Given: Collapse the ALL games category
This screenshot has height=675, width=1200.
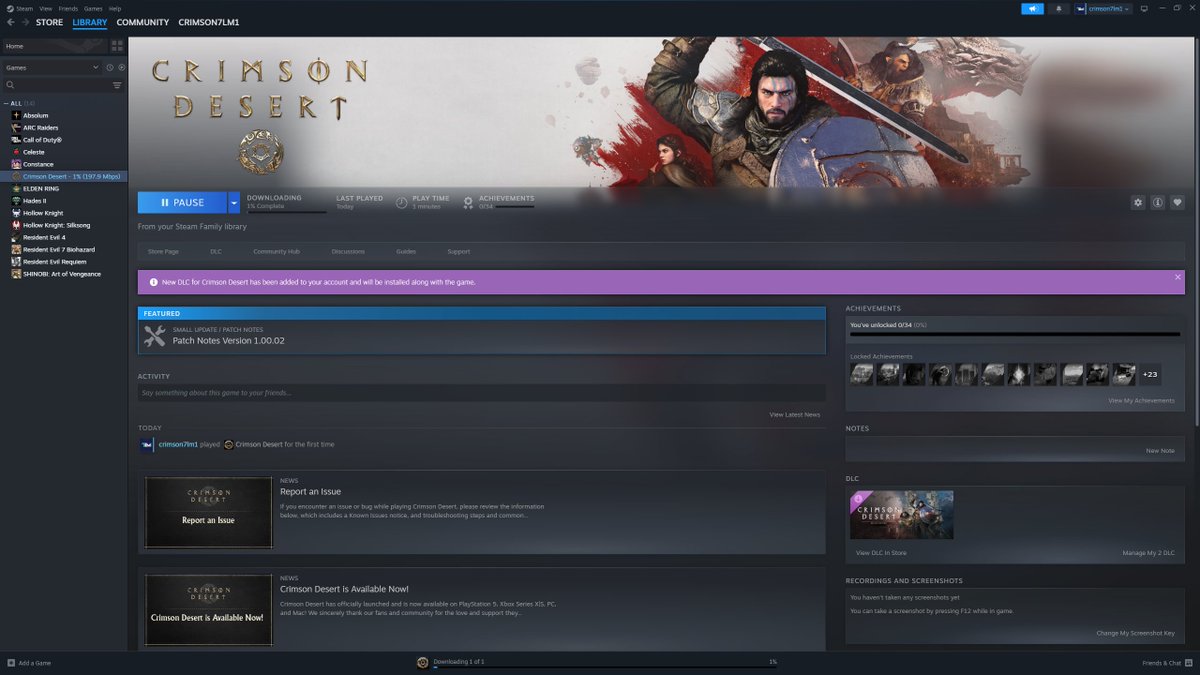Looking at the screenshot, I should coord(6,103).
